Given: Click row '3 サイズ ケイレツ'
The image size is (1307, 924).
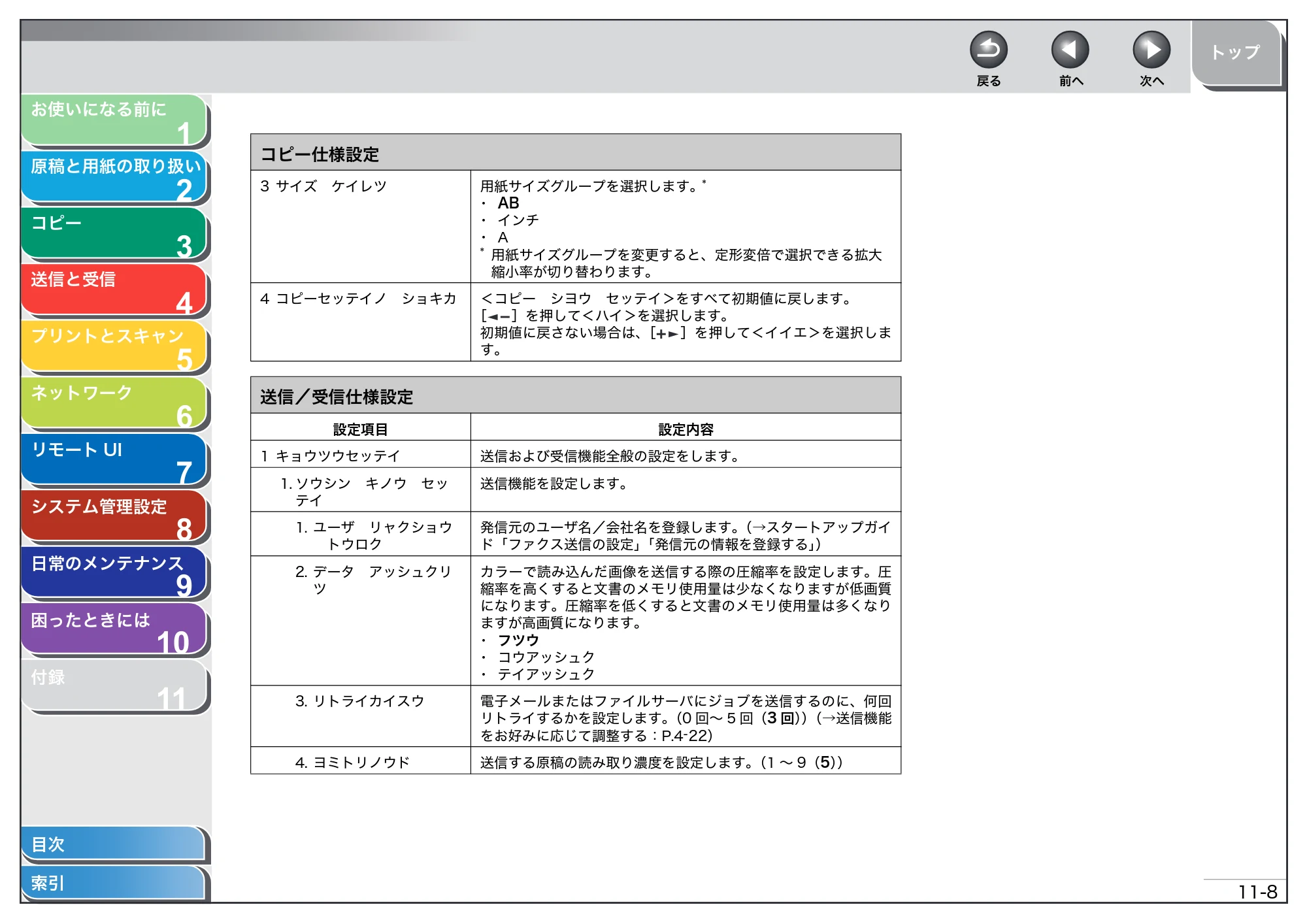Looking at the screenshot, I should point(575,227).
